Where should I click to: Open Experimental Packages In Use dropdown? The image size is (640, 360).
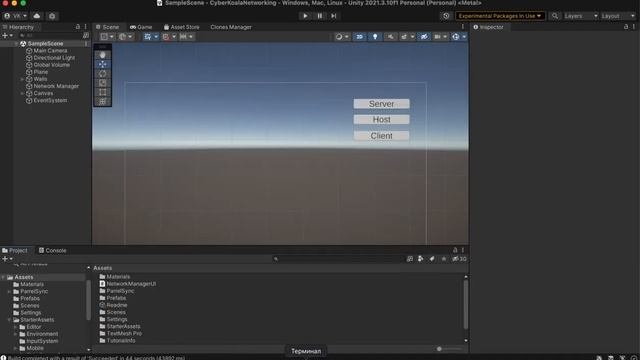[500, 16]
